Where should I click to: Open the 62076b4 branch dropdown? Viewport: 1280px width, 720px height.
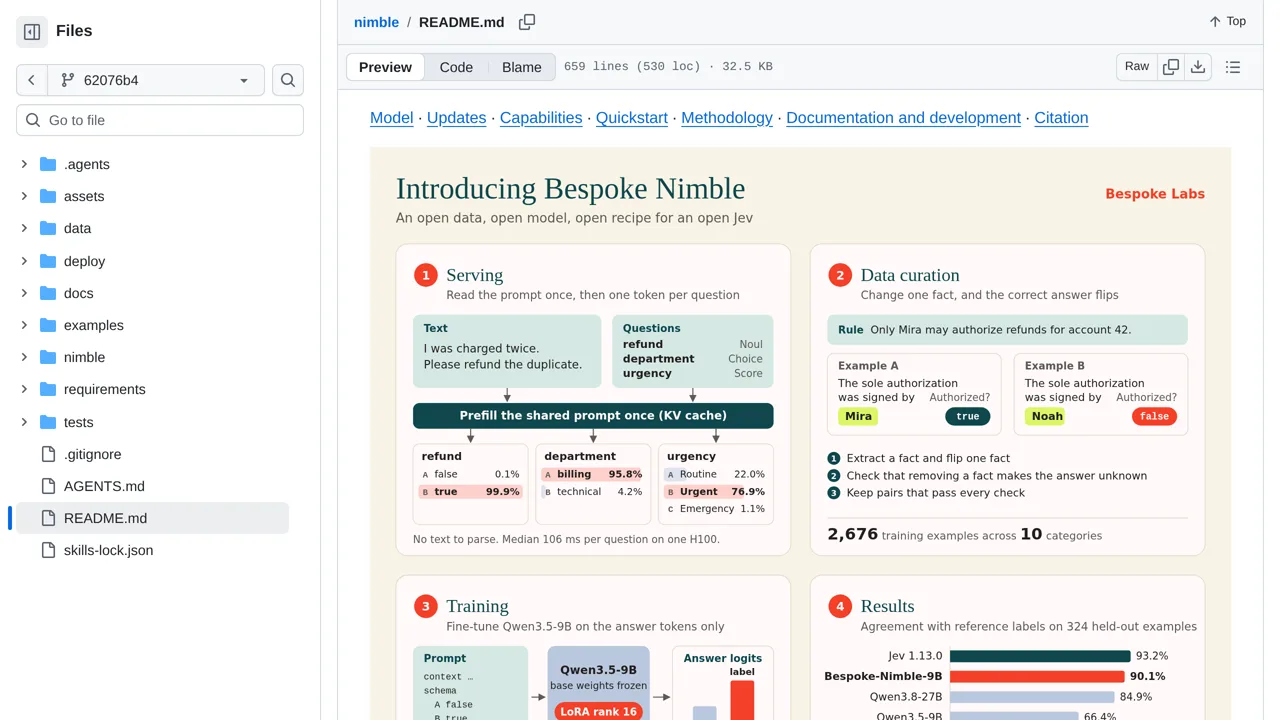(155, 80)
